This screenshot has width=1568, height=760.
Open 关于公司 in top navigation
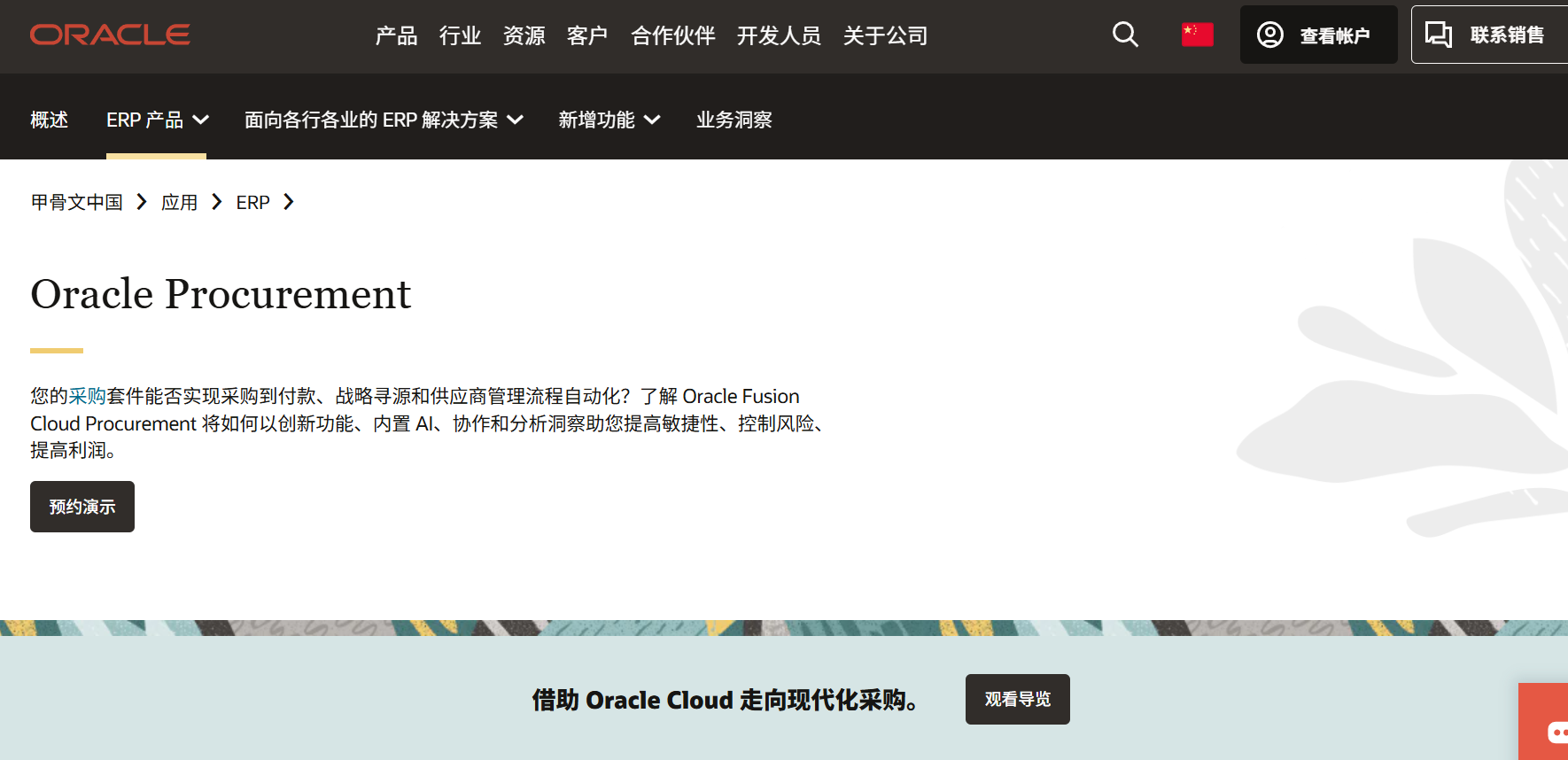pos(885,35)
